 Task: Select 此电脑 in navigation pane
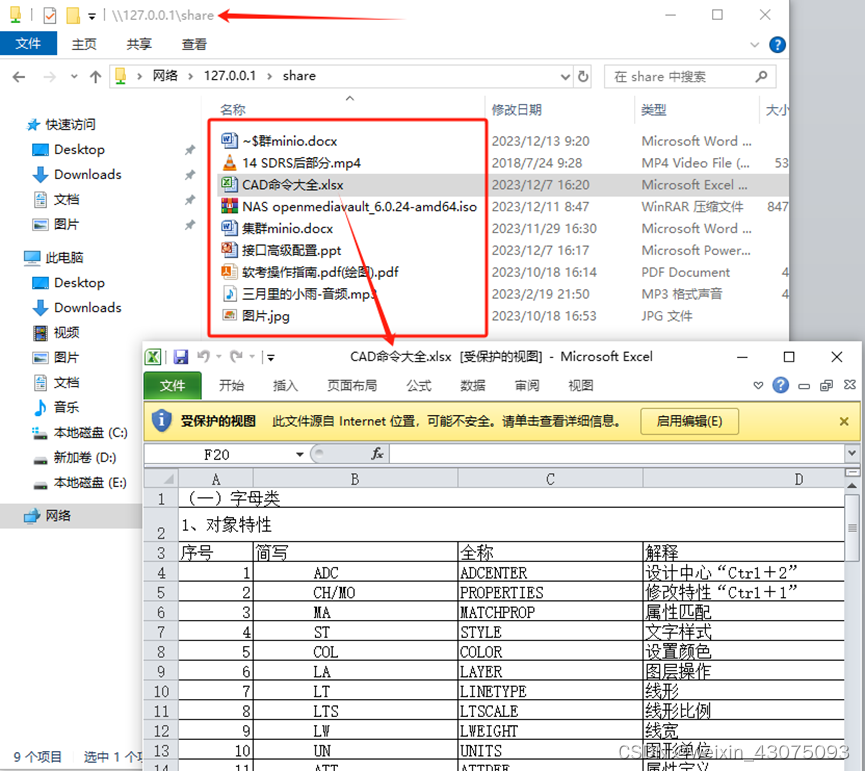click(64, 258)
